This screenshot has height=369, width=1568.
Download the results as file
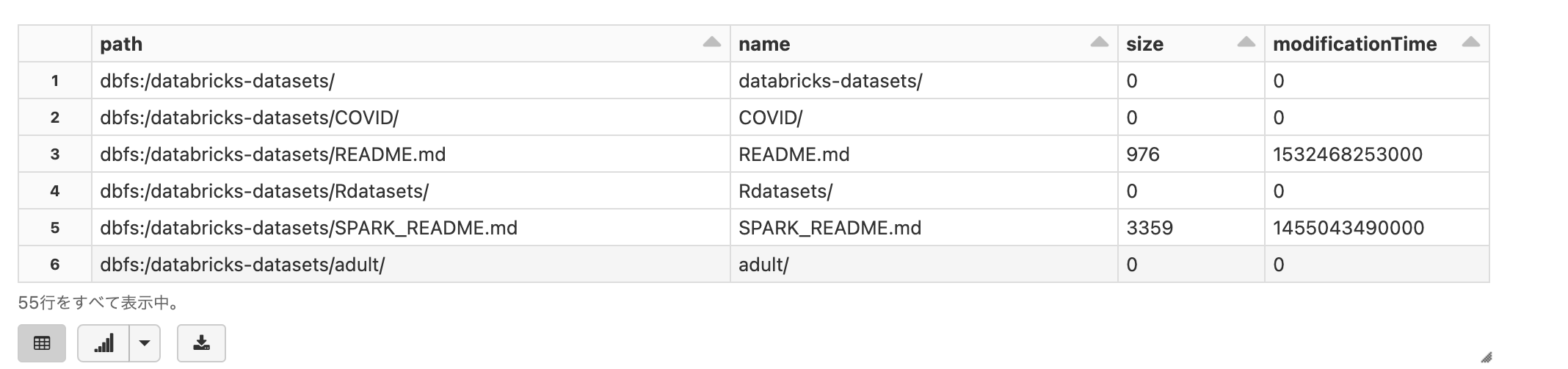coord(201,343)
